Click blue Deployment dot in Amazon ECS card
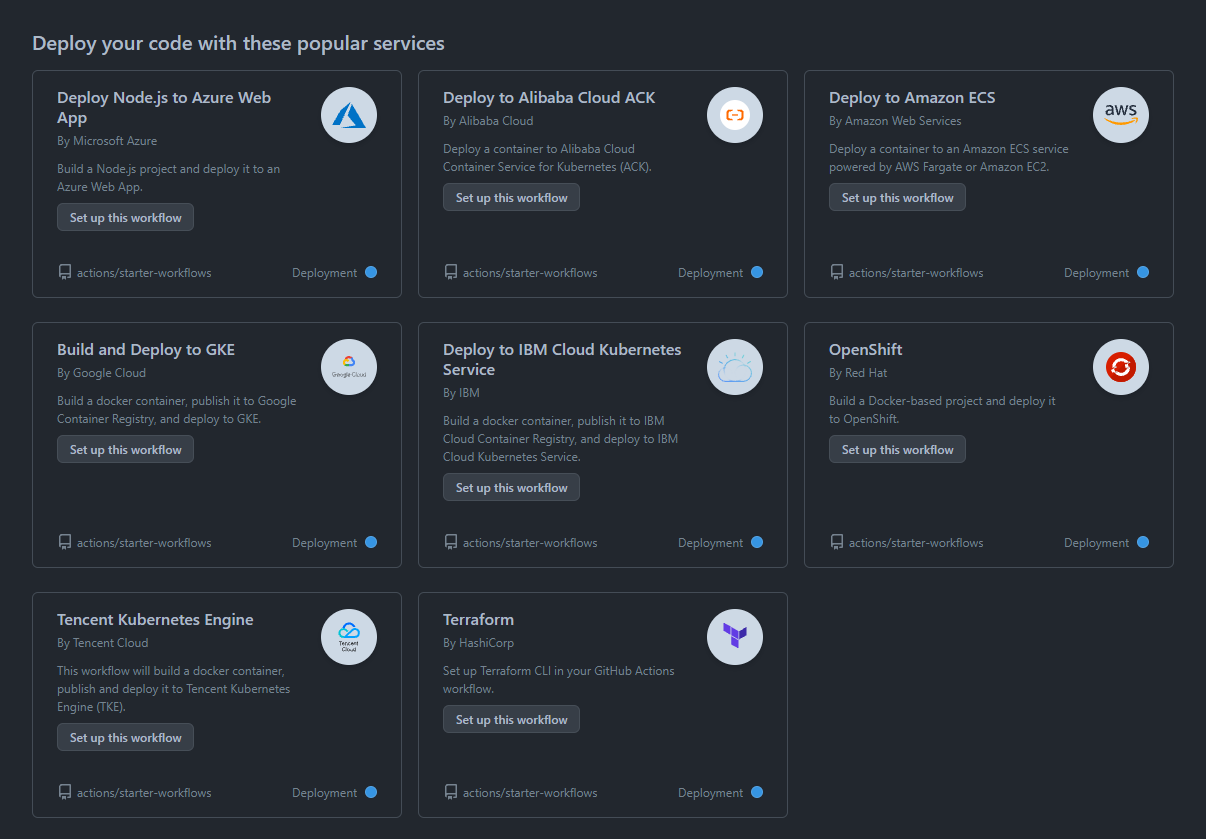 [1143, 272]
